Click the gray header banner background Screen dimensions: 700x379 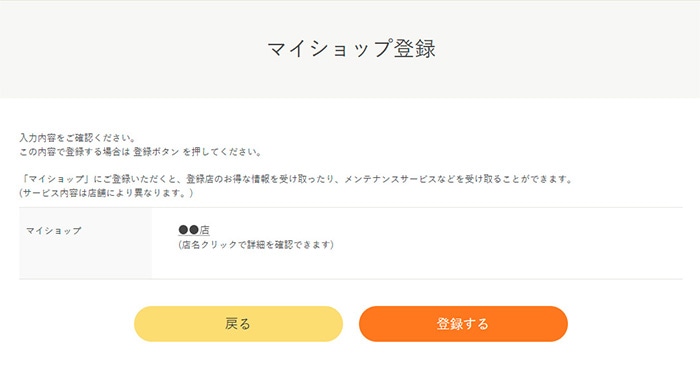(134, 49)
